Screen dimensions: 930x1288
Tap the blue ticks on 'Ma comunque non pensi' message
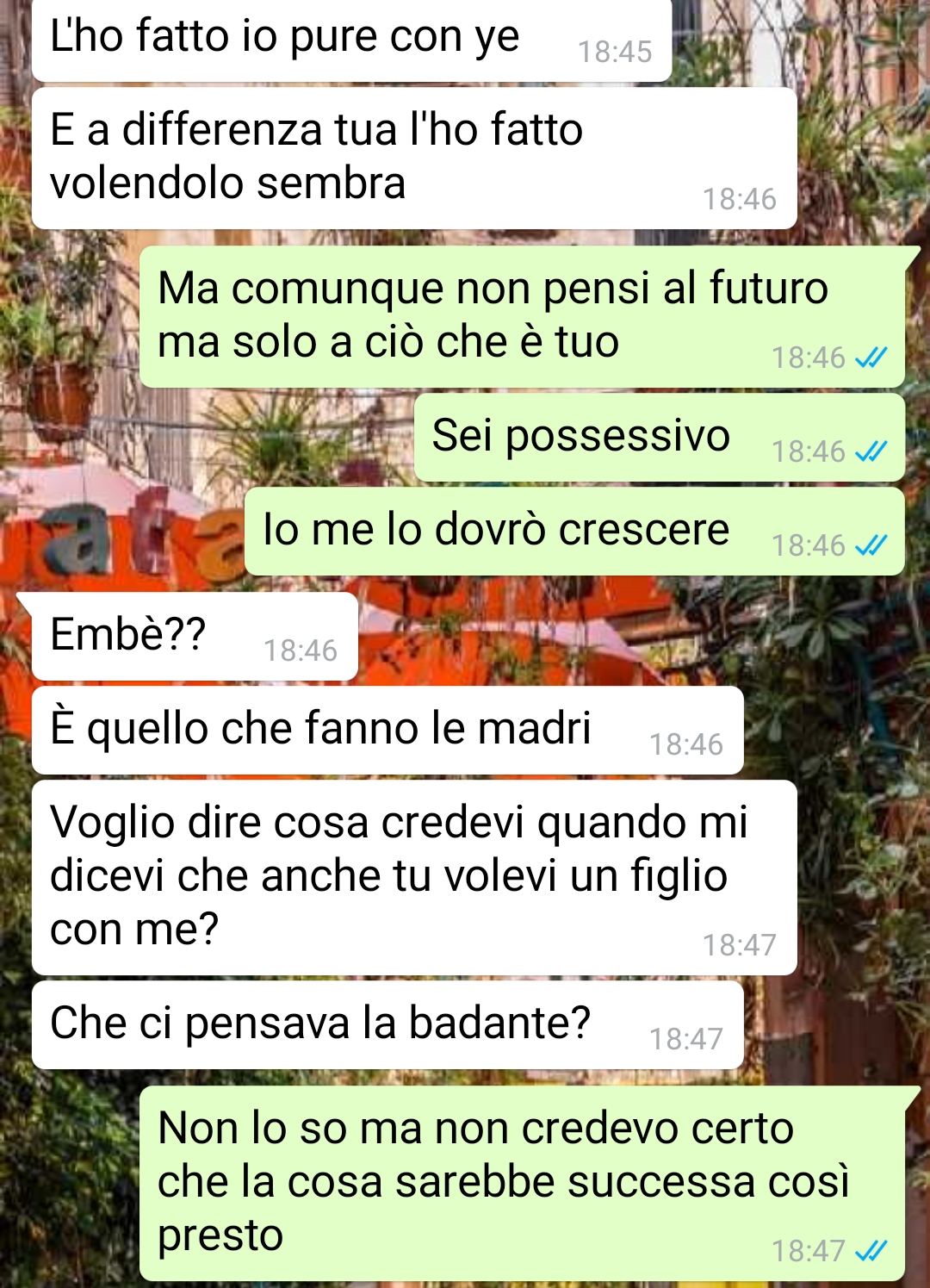pyautogui.click(x=871, y=358)
